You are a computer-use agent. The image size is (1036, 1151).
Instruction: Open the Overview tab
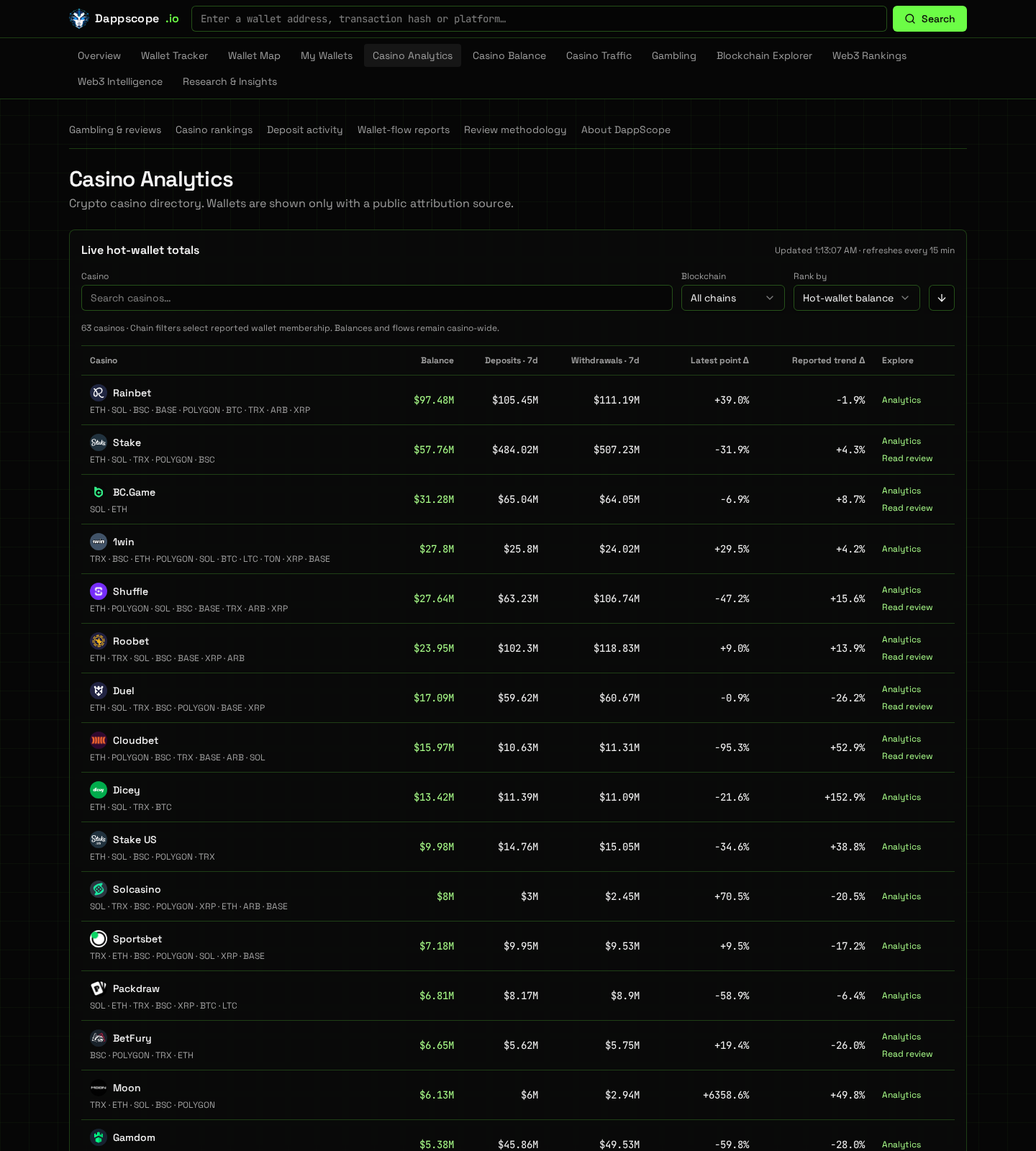99,55
